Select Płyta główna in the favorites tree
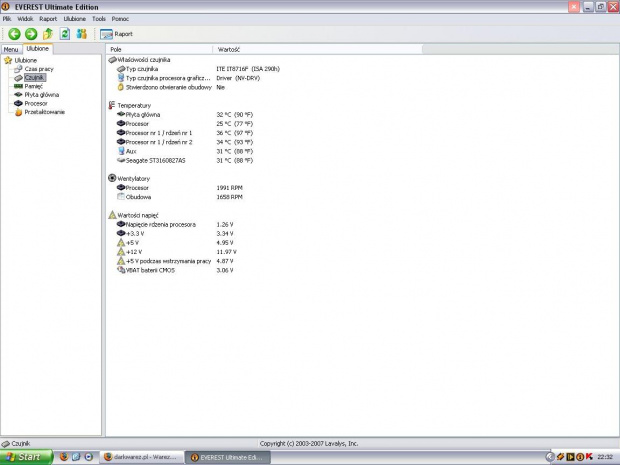 40,95
